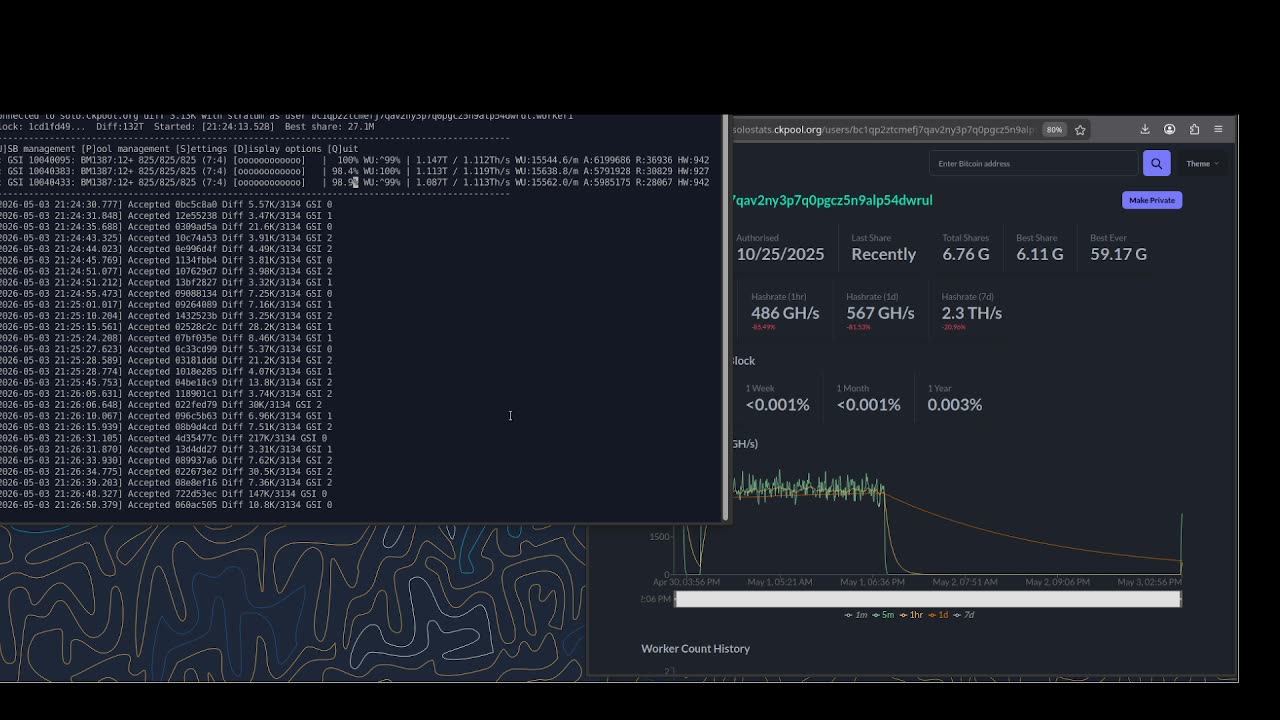Click the [S]ettings terminal menu option
This screenshot has width=1280, height=720.
coord(204,149)
